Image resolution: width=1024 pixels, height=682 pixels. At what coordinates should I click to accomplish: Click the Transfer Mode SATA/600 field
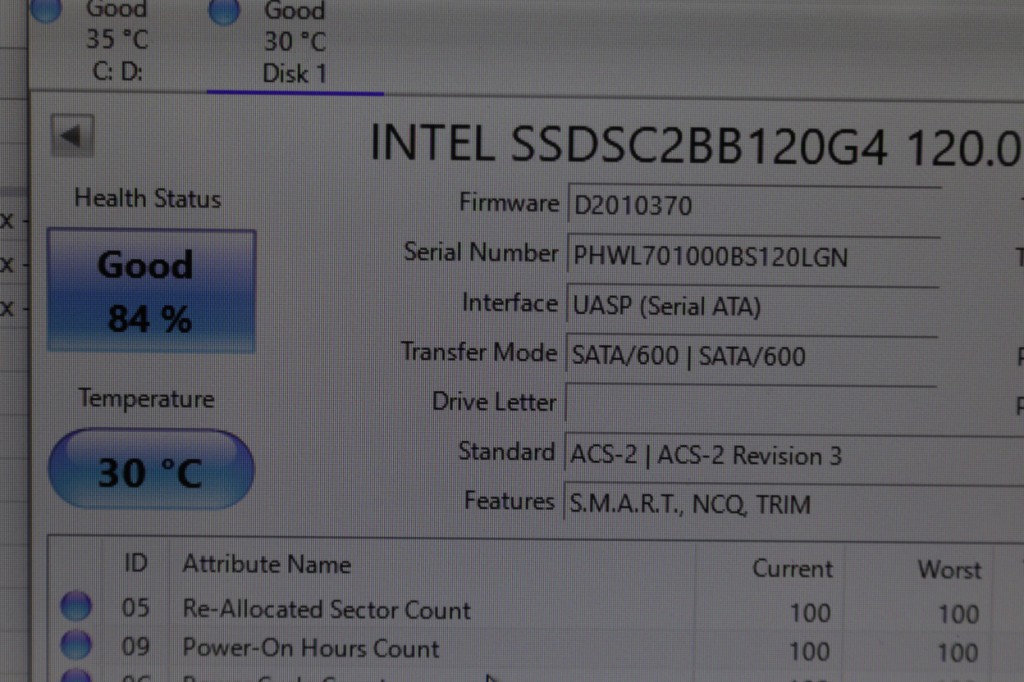[752, 355]
